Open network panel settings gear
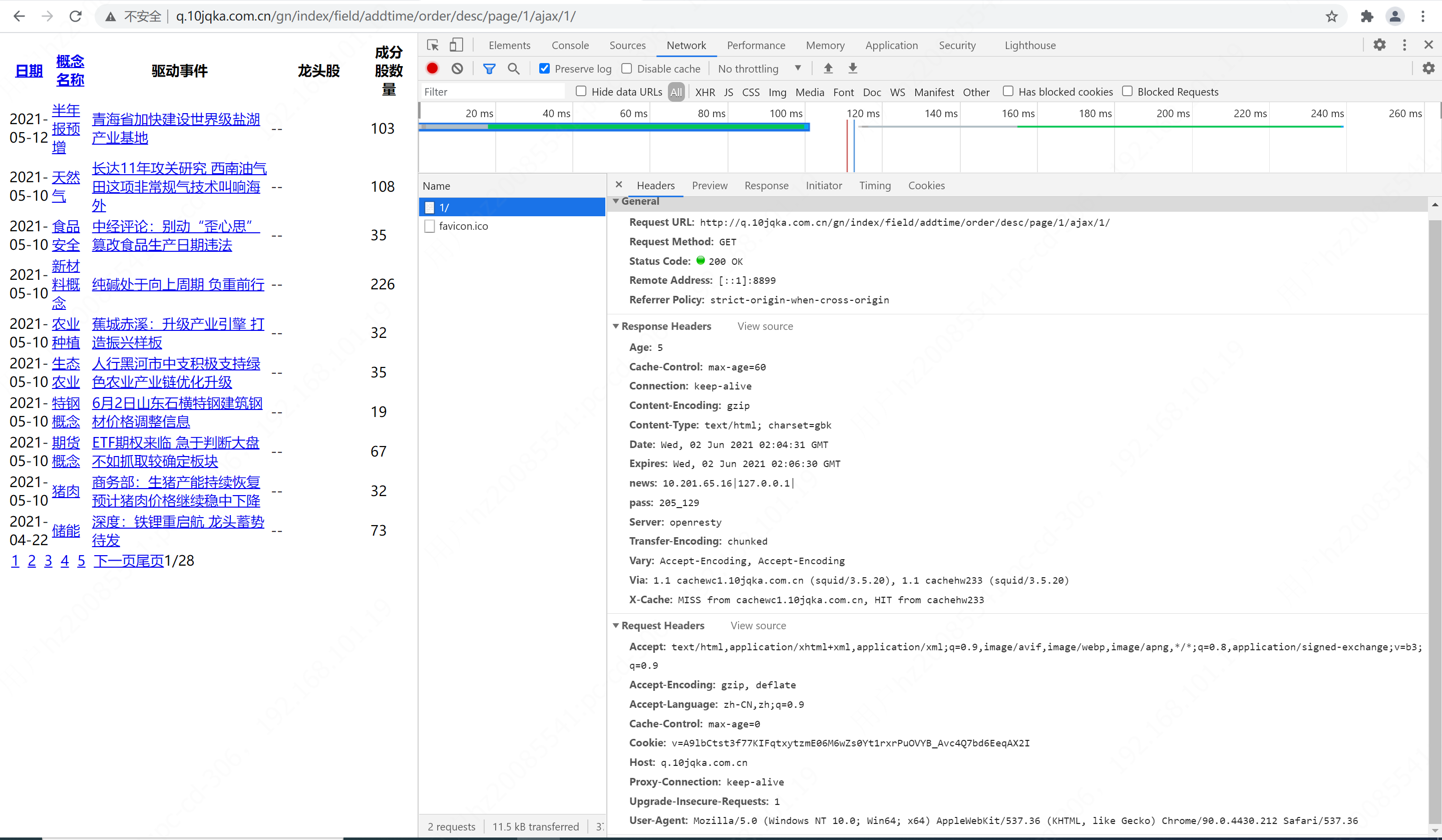Screen dimensions: 1442x840 click(x=1428, y=69)
